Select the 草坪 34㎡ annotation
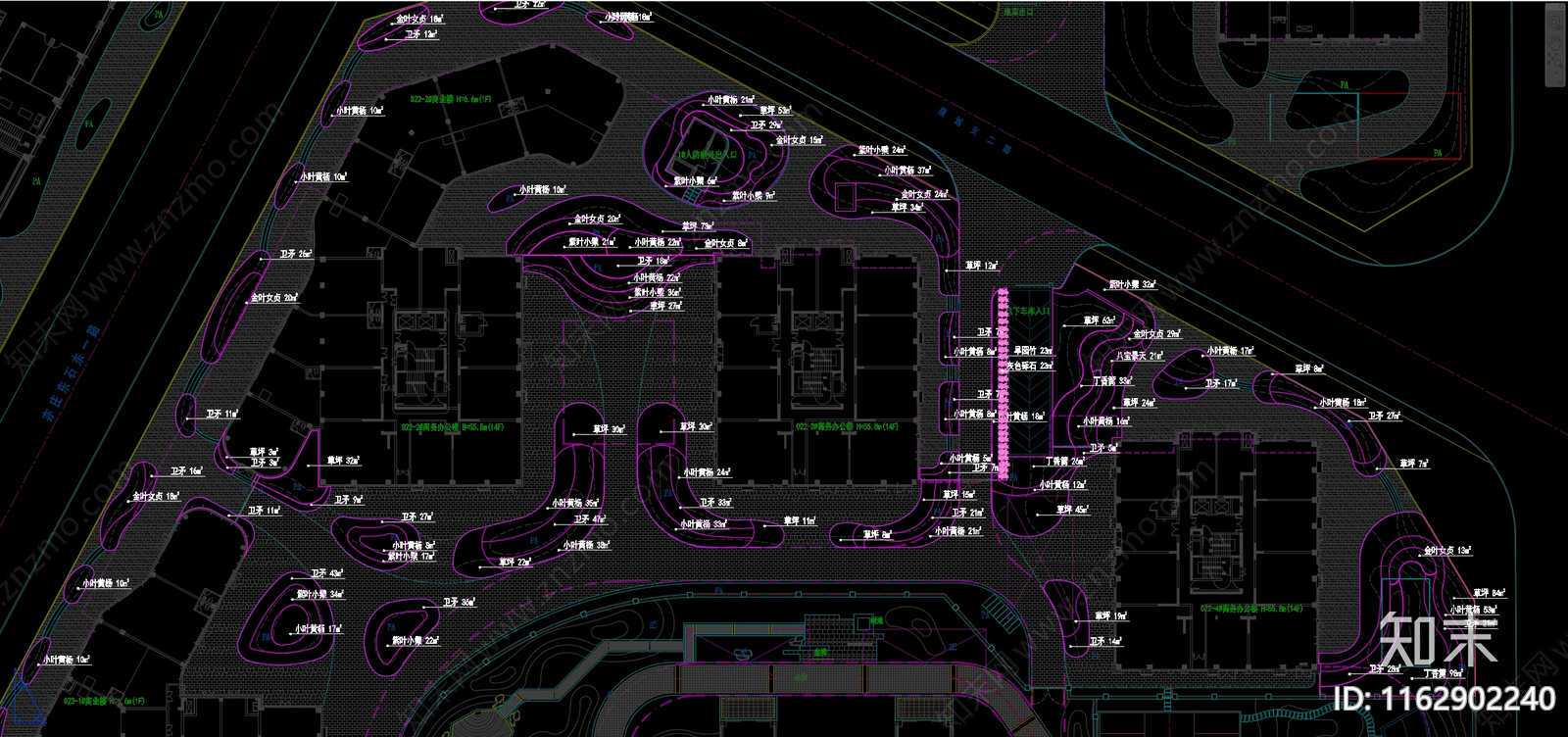 pos(907,208)
